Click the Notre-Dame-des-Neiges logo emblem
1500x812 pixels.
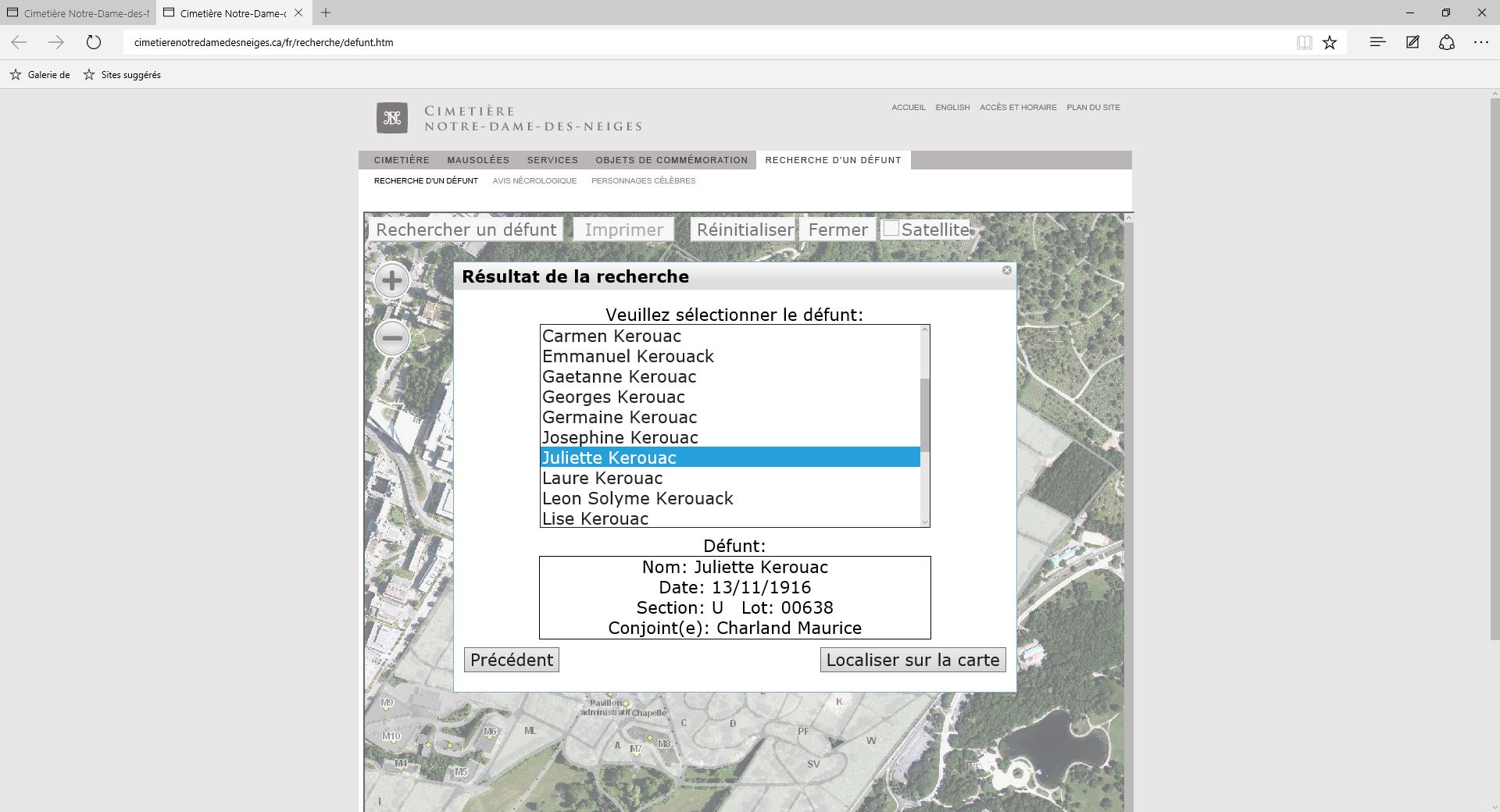click(x=392, y=118)
